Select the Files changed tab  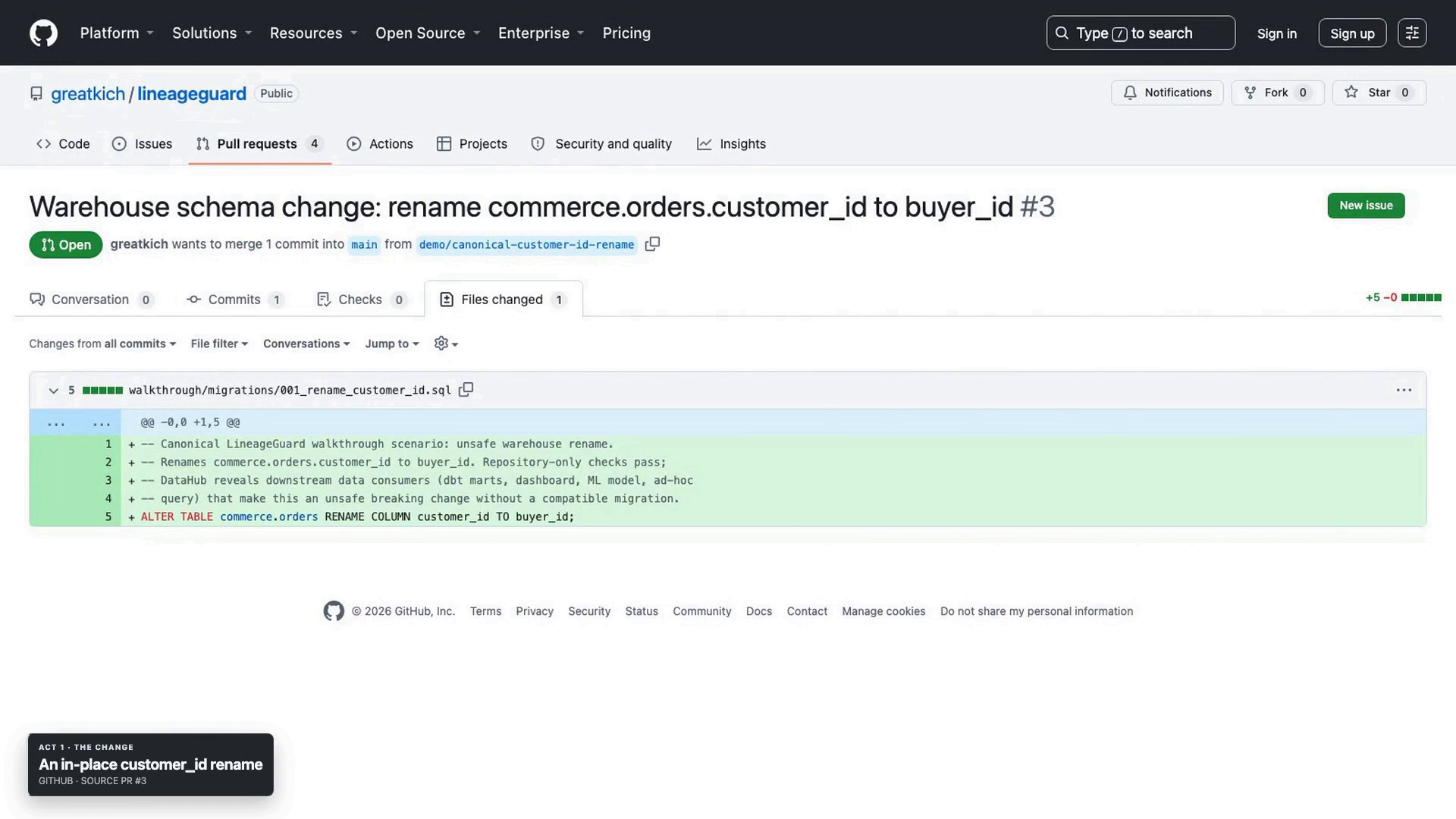(504, 300)
